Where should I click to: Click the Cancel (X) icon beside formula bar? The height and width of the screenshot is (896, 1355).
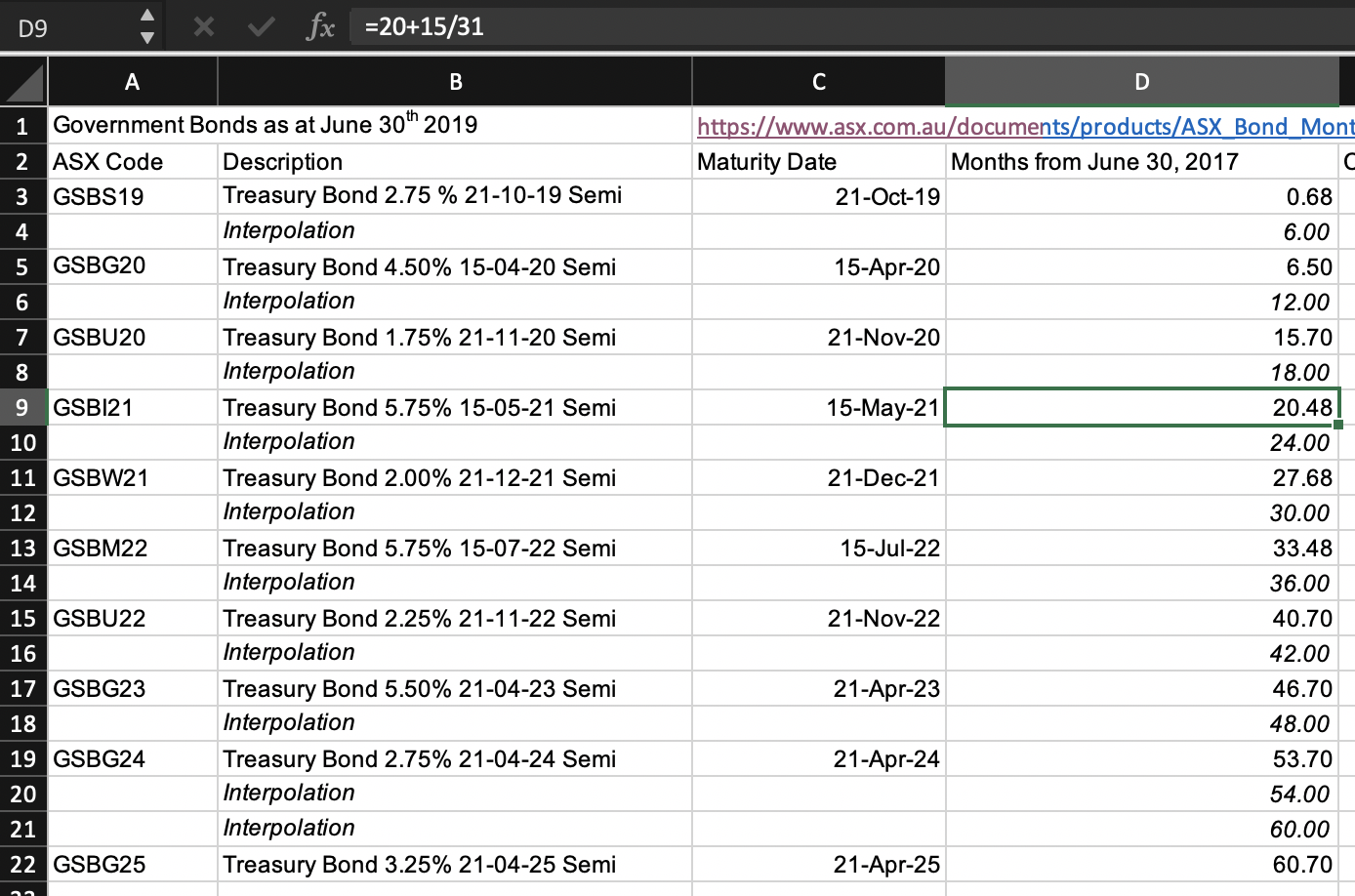[x=204, y=26]
